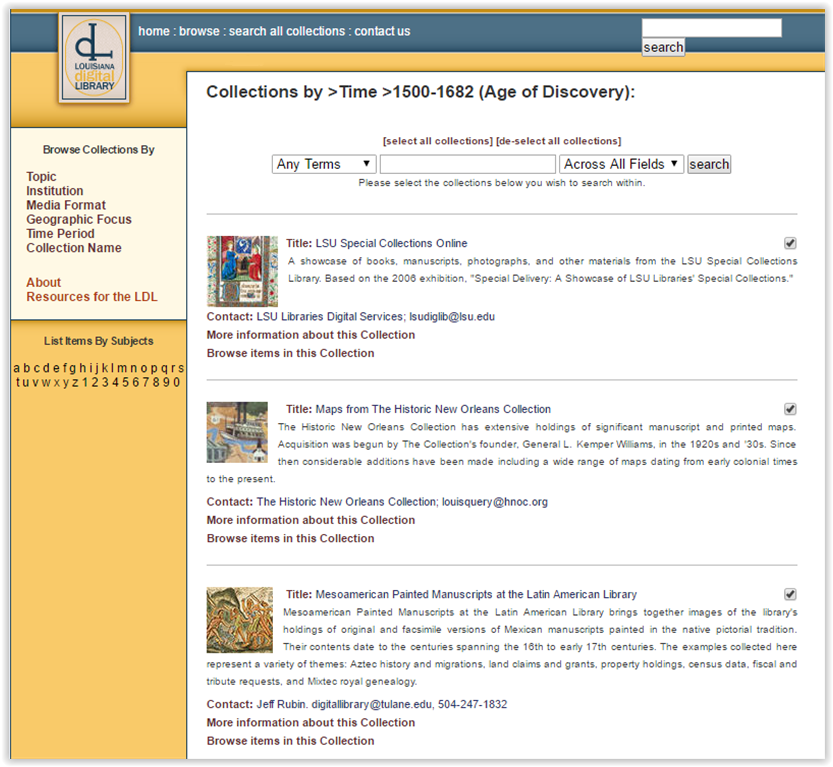
Task: Click Mesoamerican Painted Manuscripts title text
Action: 476,594
